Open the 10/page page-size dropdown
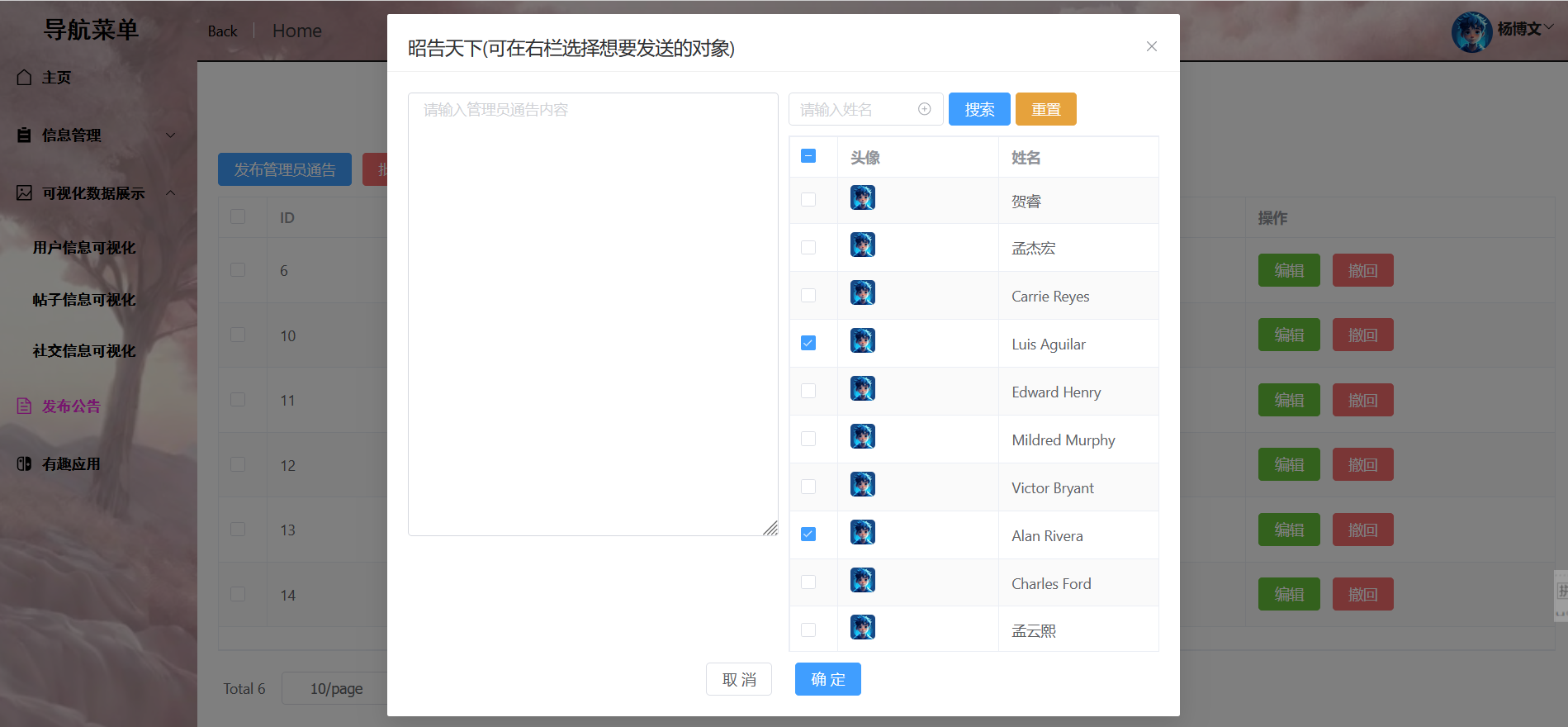The image size is (1568, 727). (x=336, y=688)
